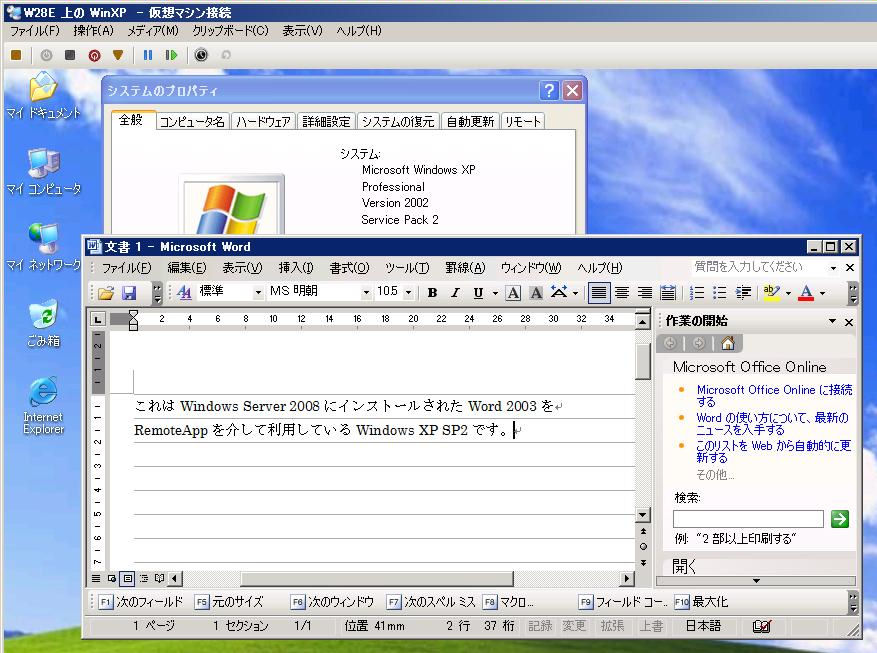Select the マイ コンピュータ desktop icon
Screen dimensions: 877x653
click(43, 172)
